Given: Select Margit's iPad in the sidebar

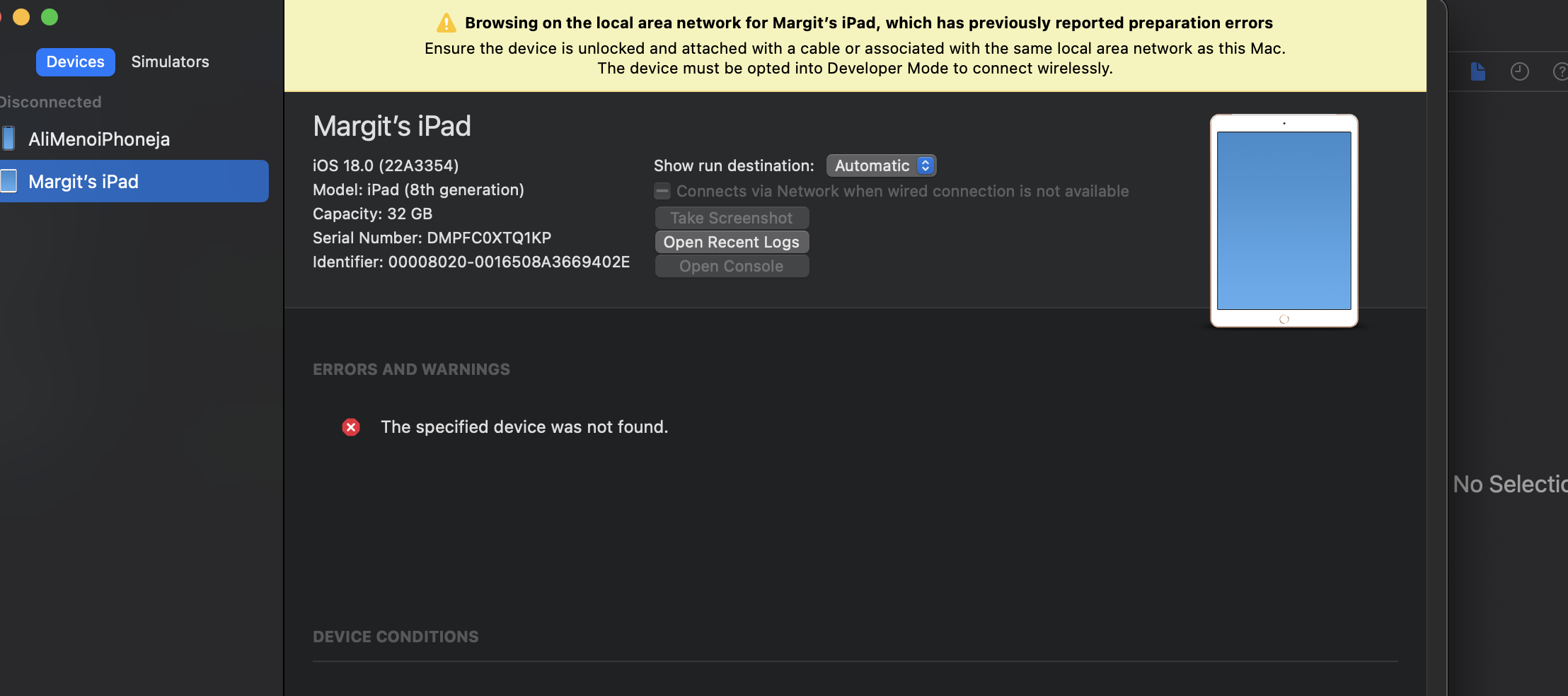Looking at the screenshot, I should pos(134,181).
